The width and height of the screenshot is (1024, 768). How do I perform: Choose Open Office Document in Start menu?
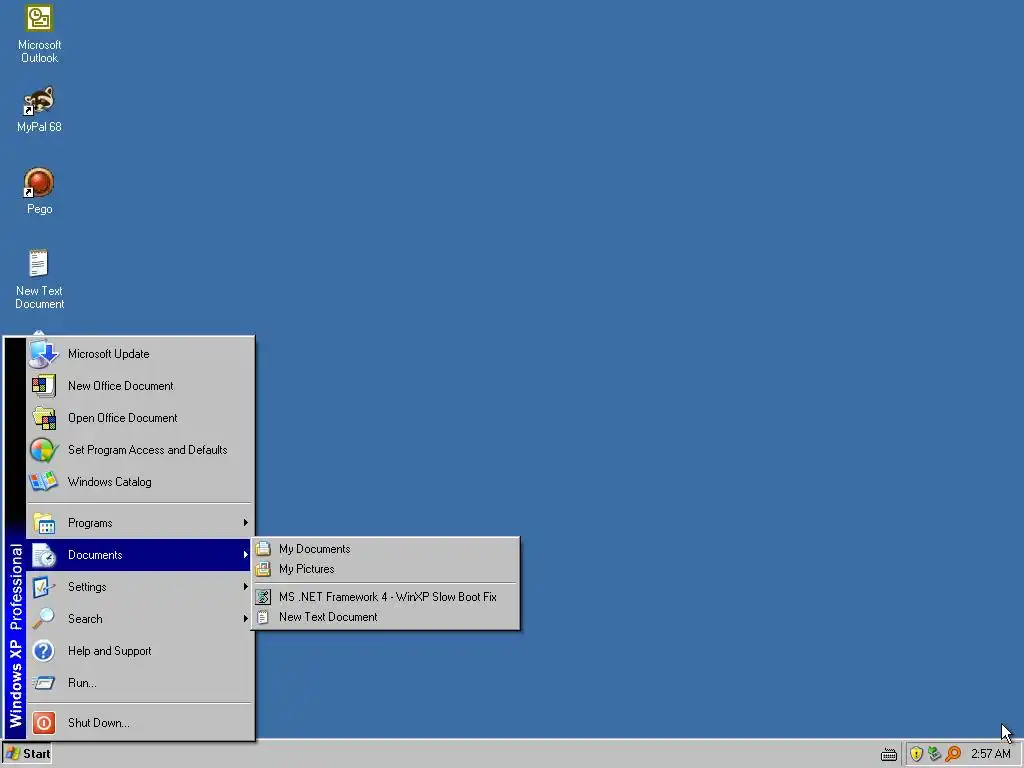140,418
